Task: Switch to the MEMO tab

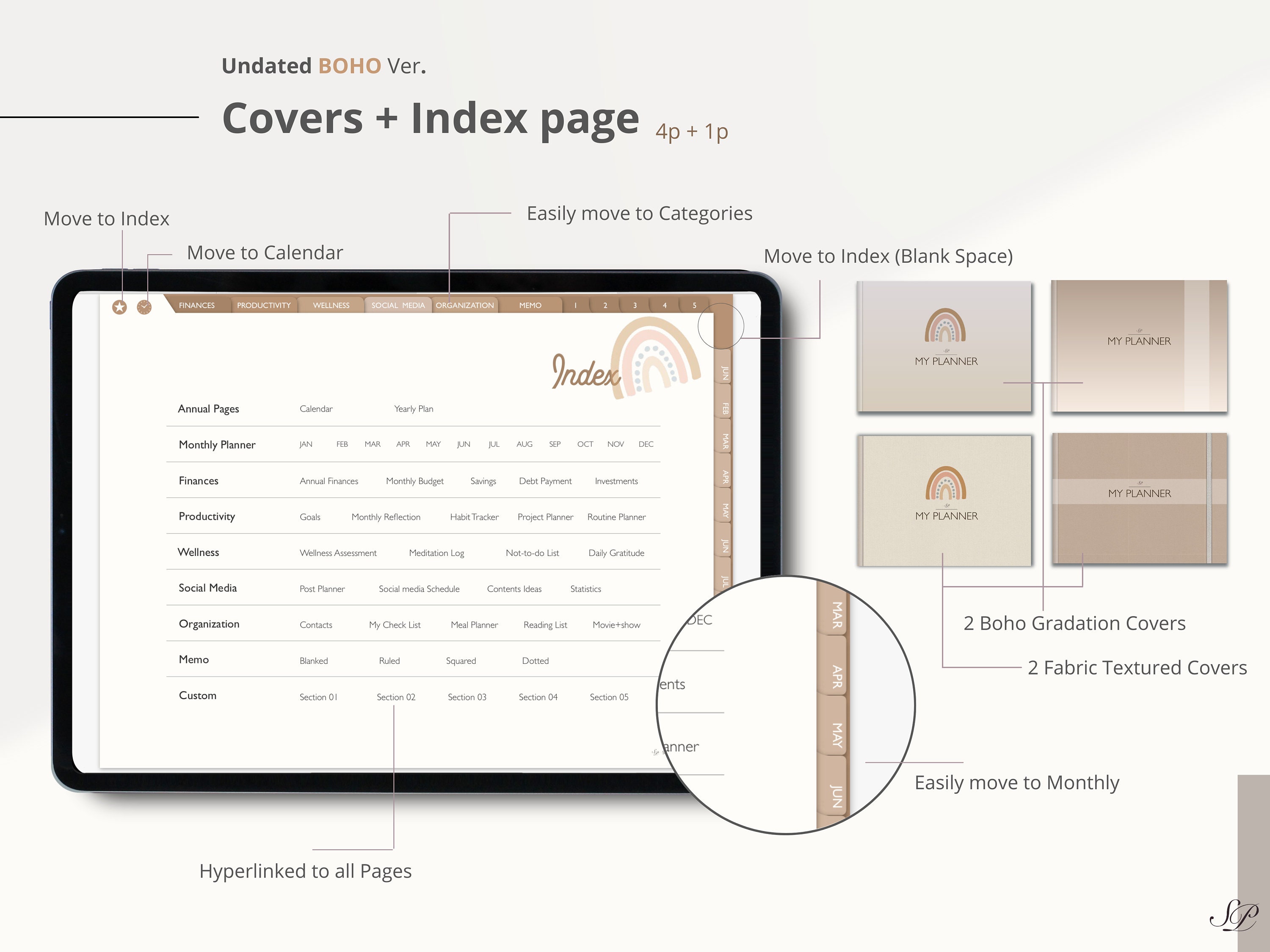Action: [529, 305]
